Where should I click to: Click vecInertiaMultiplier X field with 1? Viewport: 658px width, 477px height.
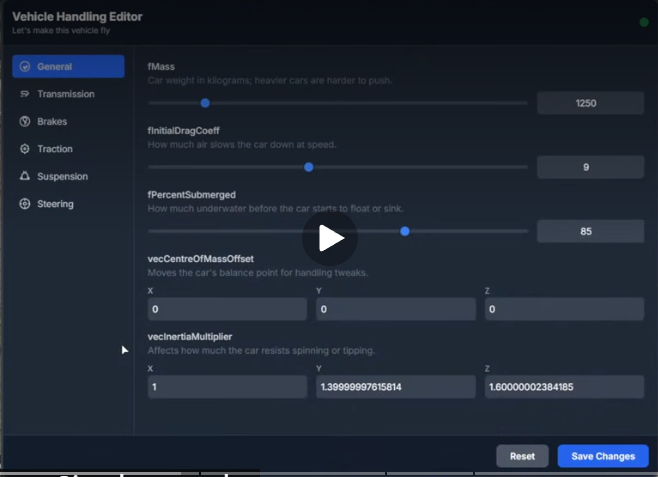(x=227, y=387)
